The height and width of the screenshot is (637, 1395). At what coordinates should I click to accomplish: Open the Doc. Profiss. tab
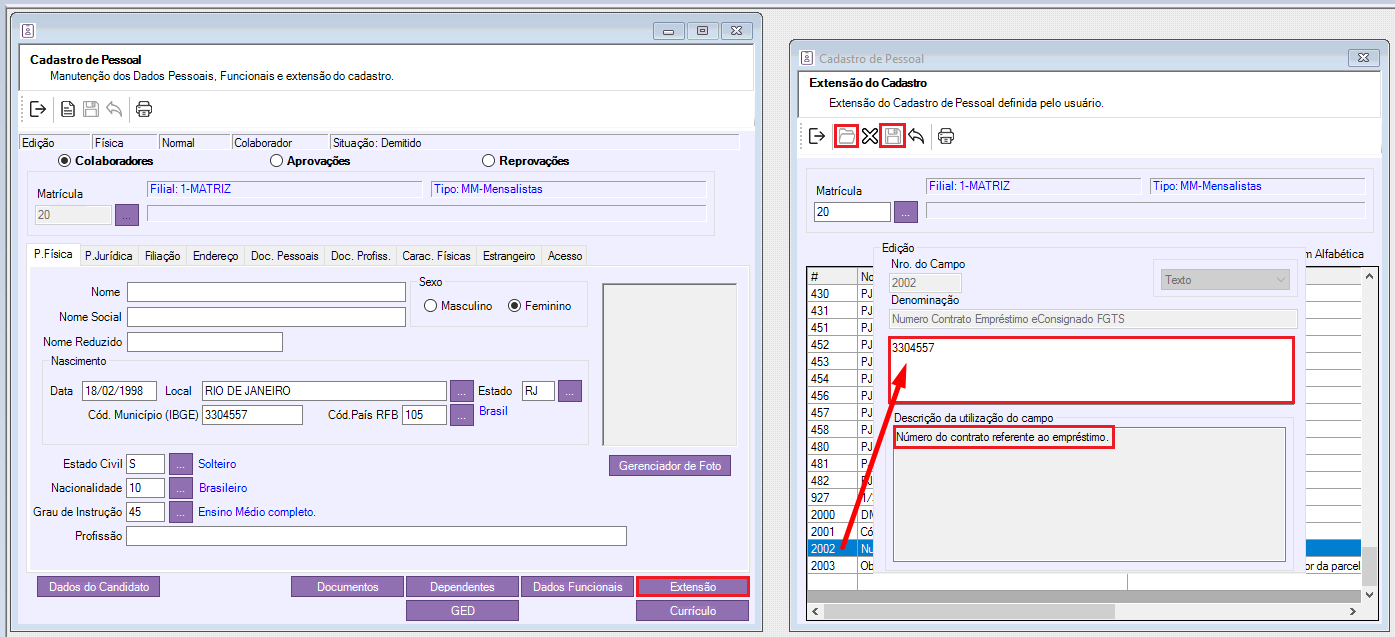pos(360,256)
